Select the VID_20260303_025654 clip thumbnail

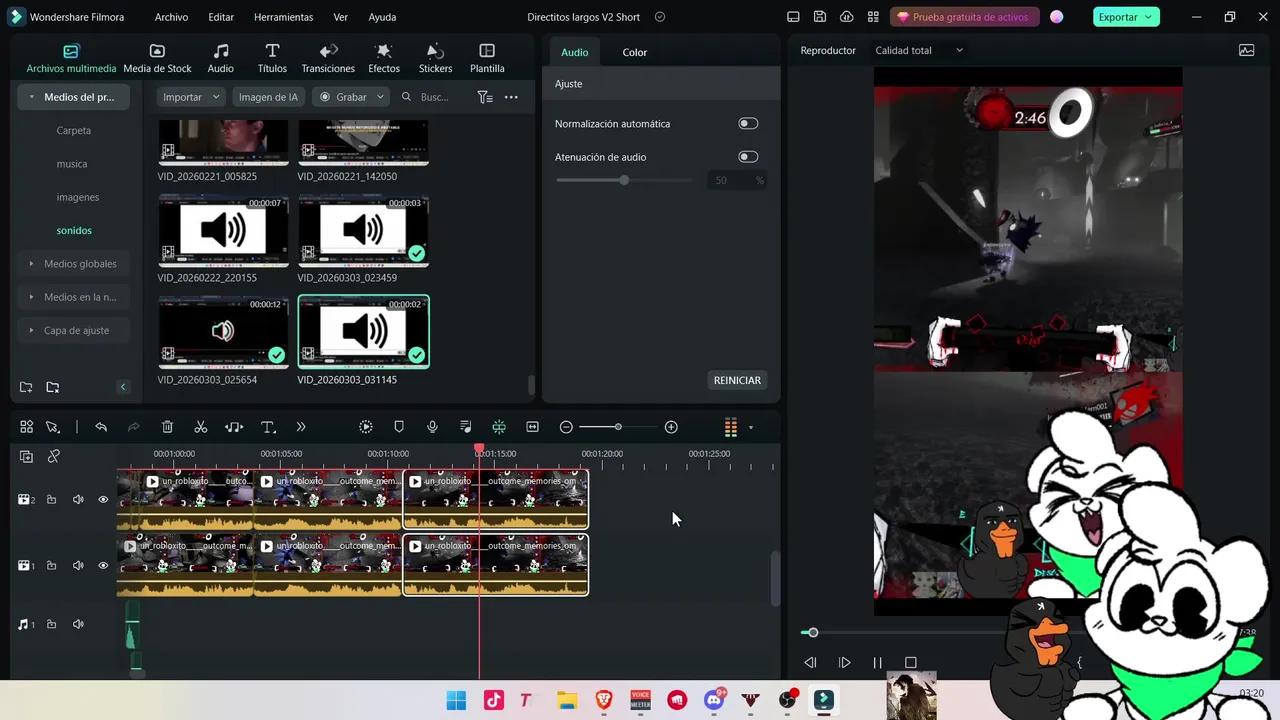pos(223,332)
